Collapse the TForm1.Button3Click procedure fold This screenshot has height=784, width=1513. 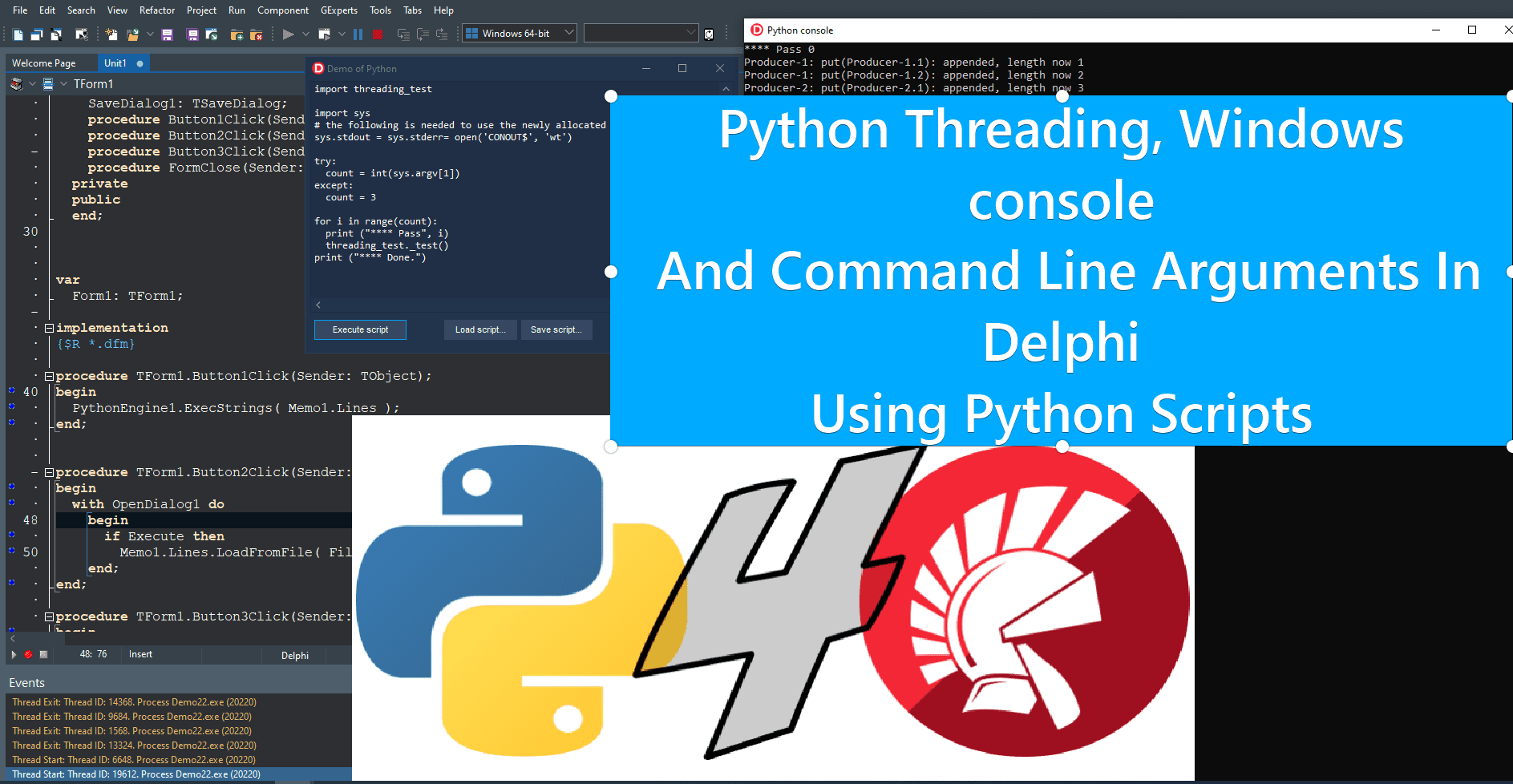[x=49, y=616]
